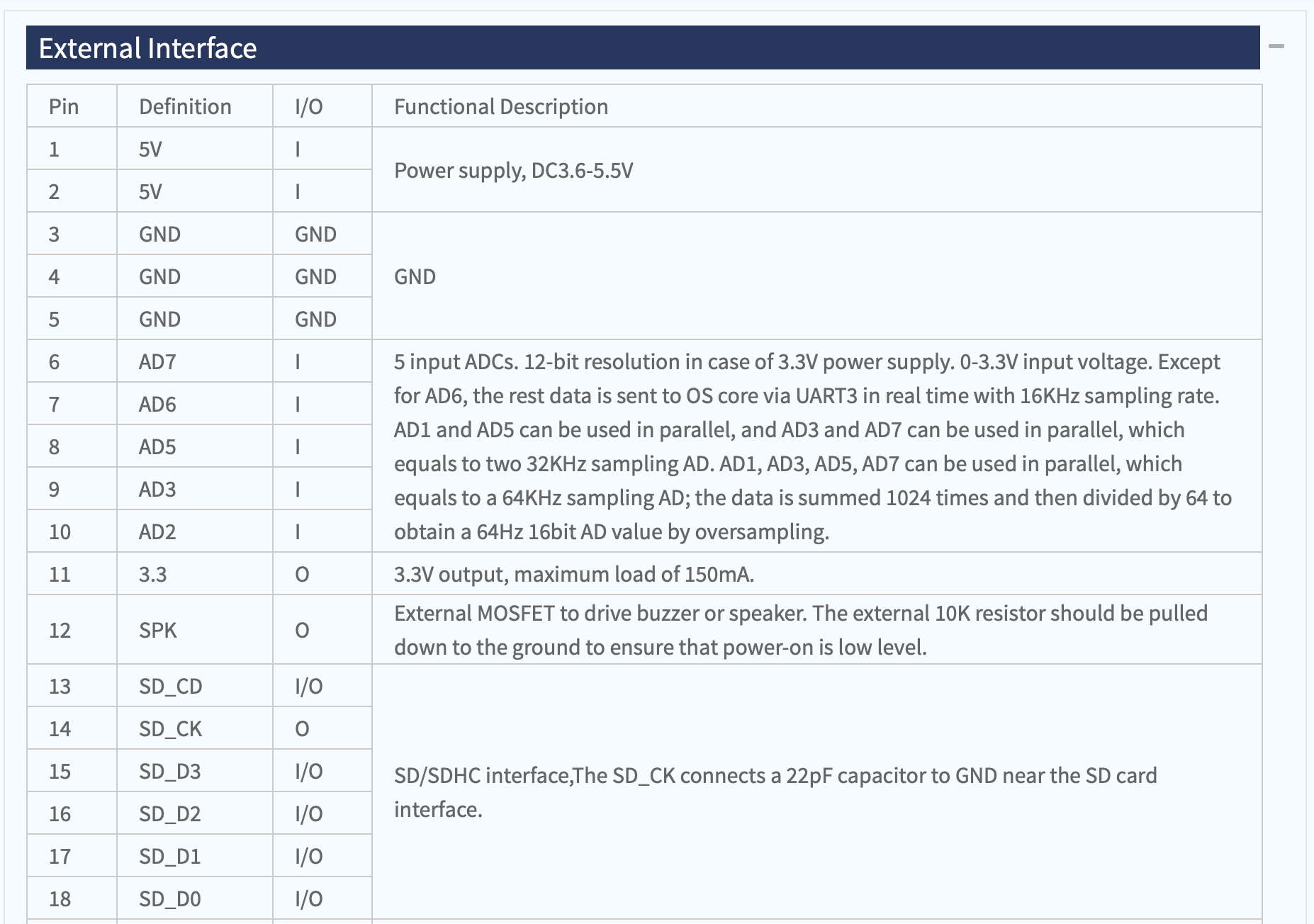The image size is (1314, 924).
Task: Click the External Interface section header
Action: point(643,47)
